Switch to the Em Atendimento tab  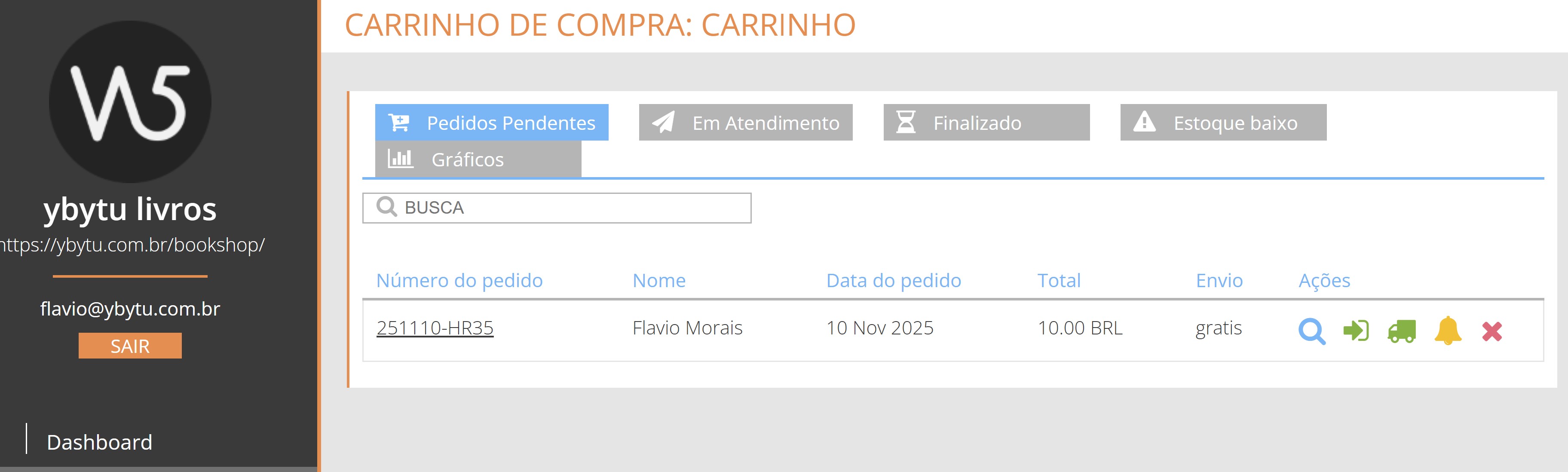(745, 123)
